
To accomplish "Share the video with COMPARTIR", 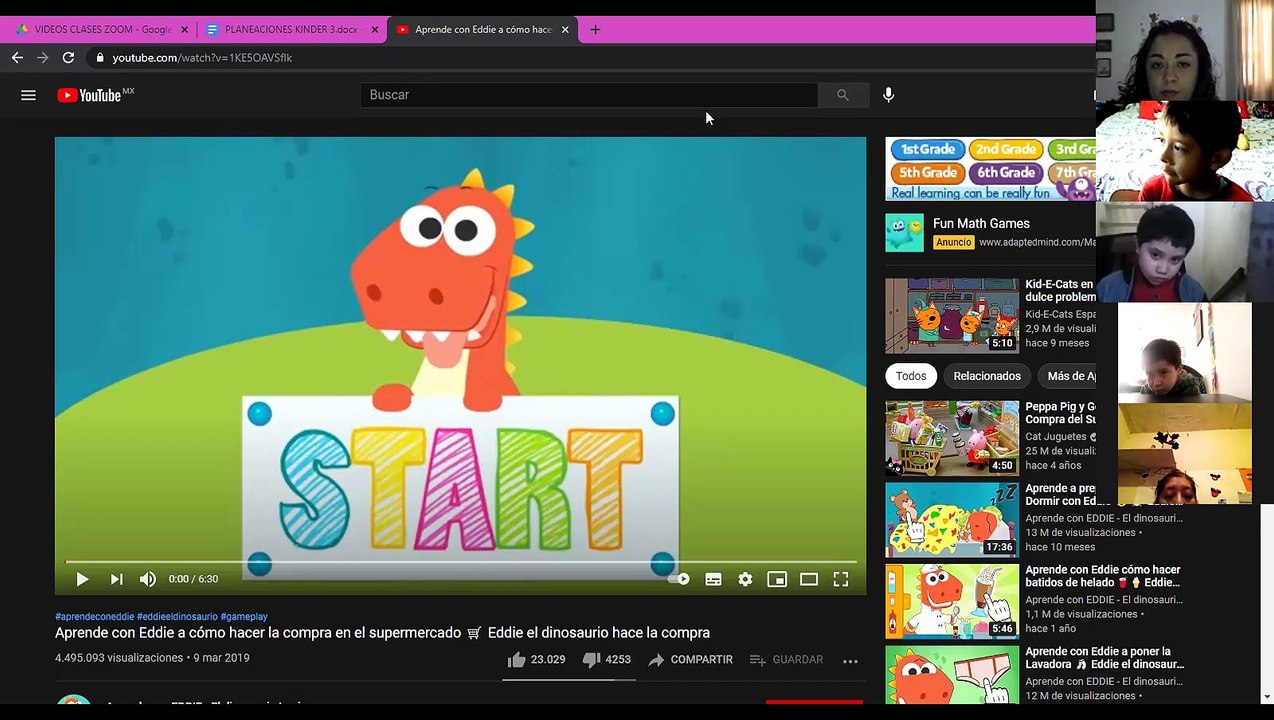I will click(x=690, y=660).
